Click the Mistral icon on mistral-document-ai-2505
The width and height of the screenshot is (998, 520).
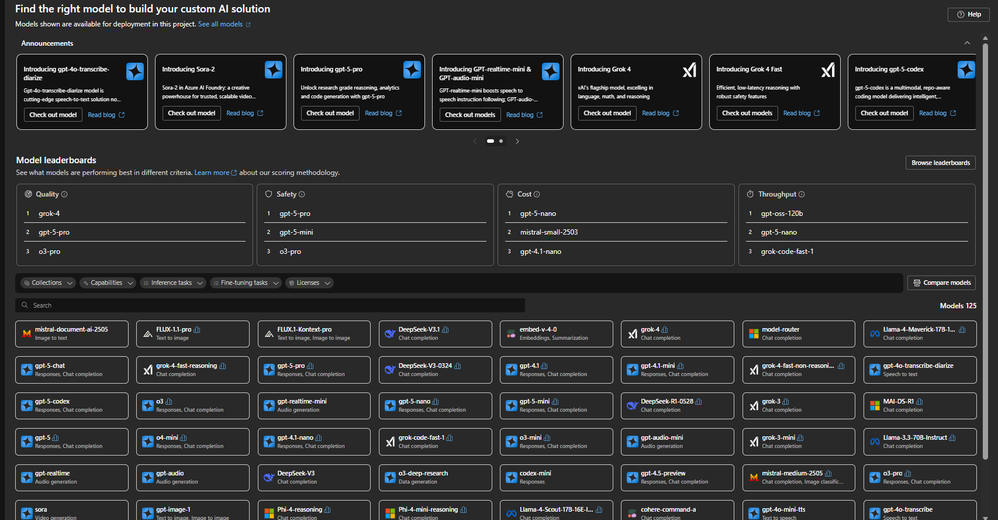click(27, 334)
